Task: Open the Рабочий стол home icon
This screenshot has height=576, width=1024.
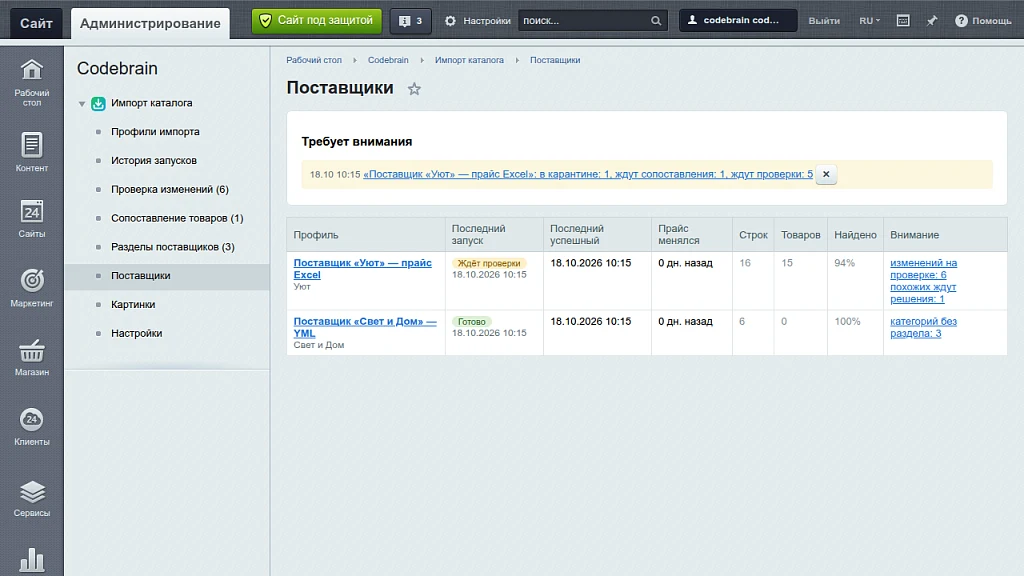Action: pos(31,71)
